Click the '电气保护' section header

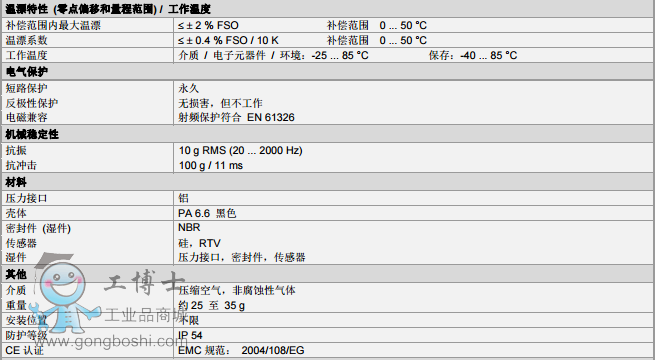tap(26, 72)
